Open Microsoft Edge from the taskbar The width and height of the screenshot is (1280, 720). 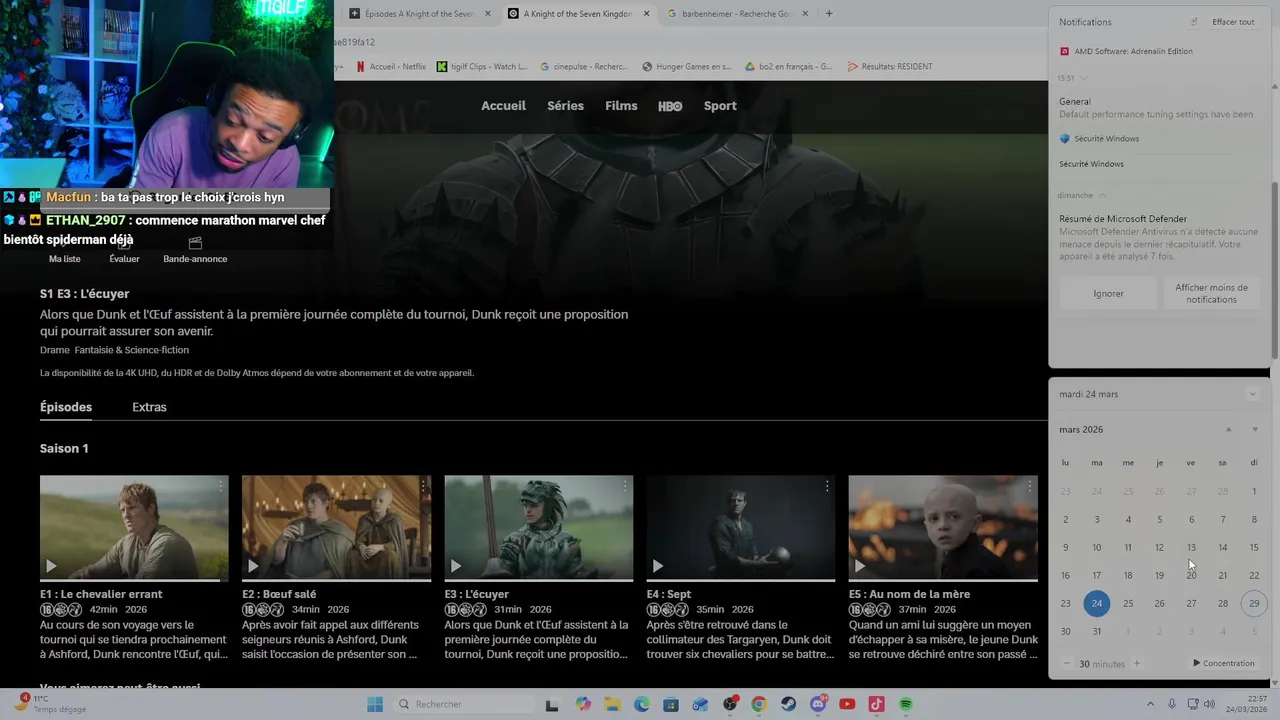coord(642,704)
